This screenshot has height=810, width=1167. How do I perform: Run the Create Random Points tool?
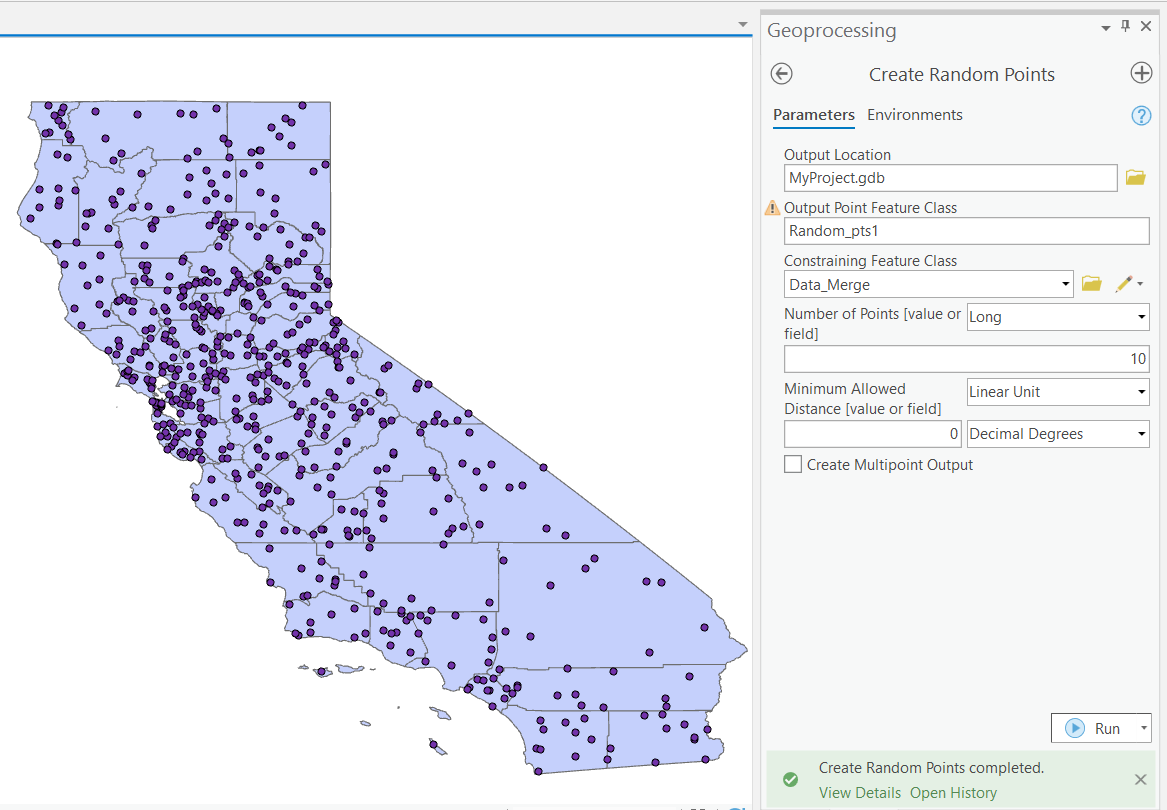pyautogui.click(x=1093, y=728)
